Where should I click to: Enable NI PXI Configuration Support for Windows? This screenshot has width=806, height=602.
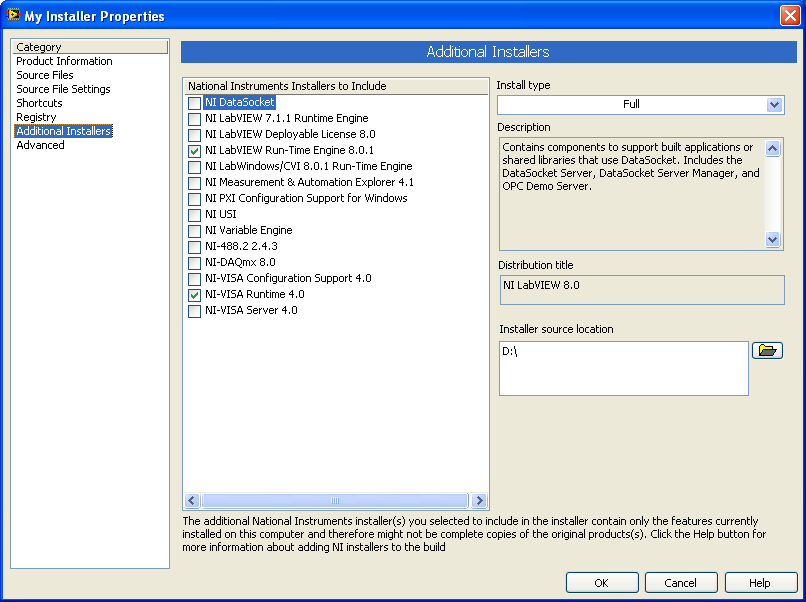click(x=194, y=199)
